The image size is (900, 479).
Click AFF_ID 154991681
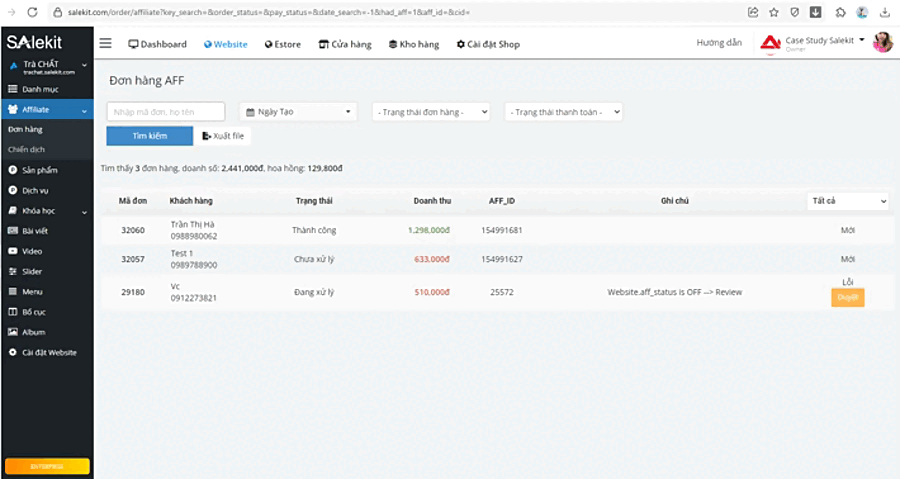(502, 230)
